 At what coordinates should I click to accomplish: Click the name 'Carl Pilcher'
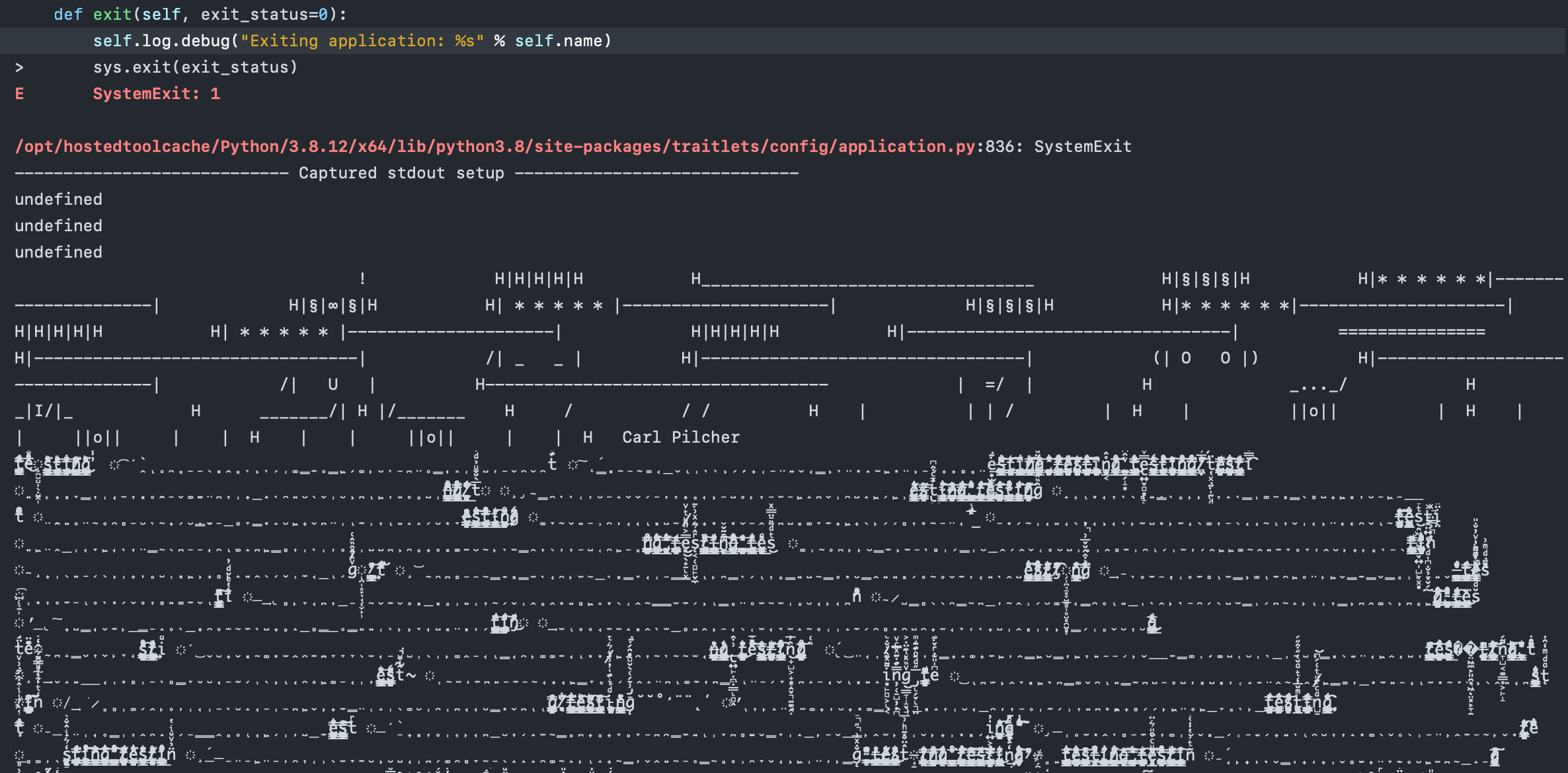coord(680,437)
